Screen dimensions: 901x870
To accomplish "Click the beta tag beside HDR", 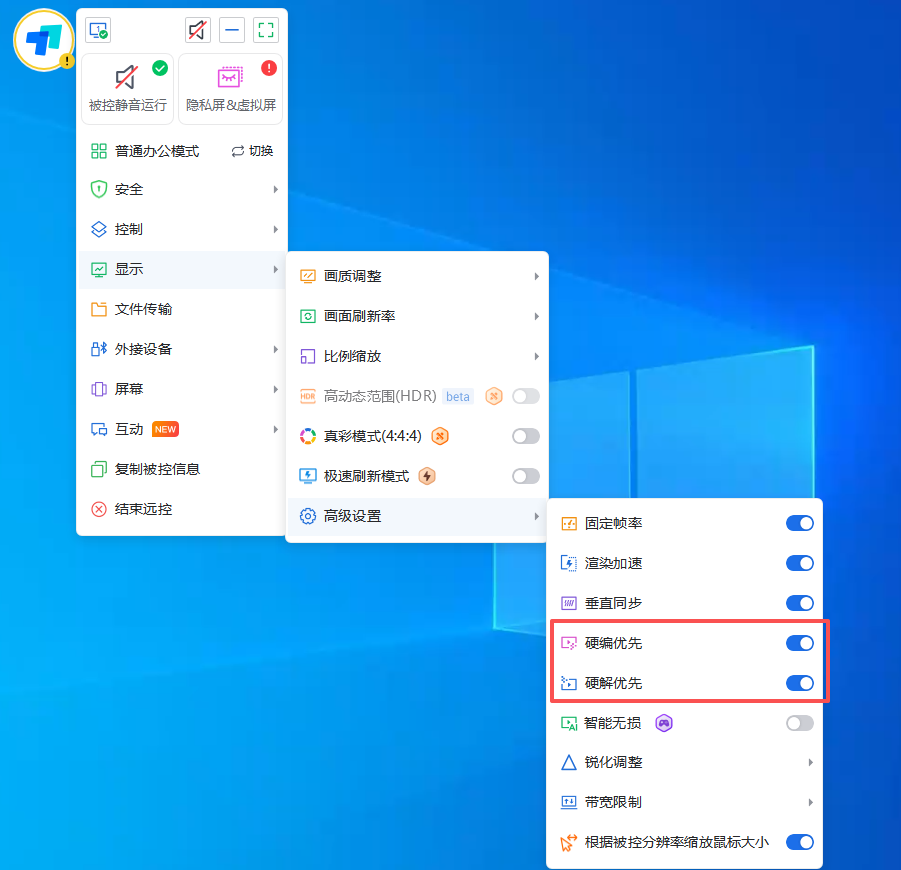I will [457, 396].
